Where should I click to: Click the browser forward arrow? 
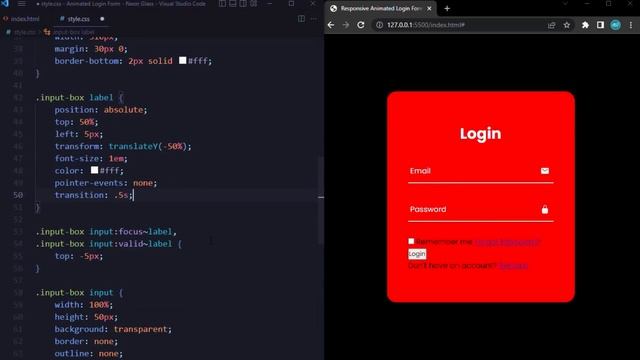pyautogui.click(x=346, y=25)
